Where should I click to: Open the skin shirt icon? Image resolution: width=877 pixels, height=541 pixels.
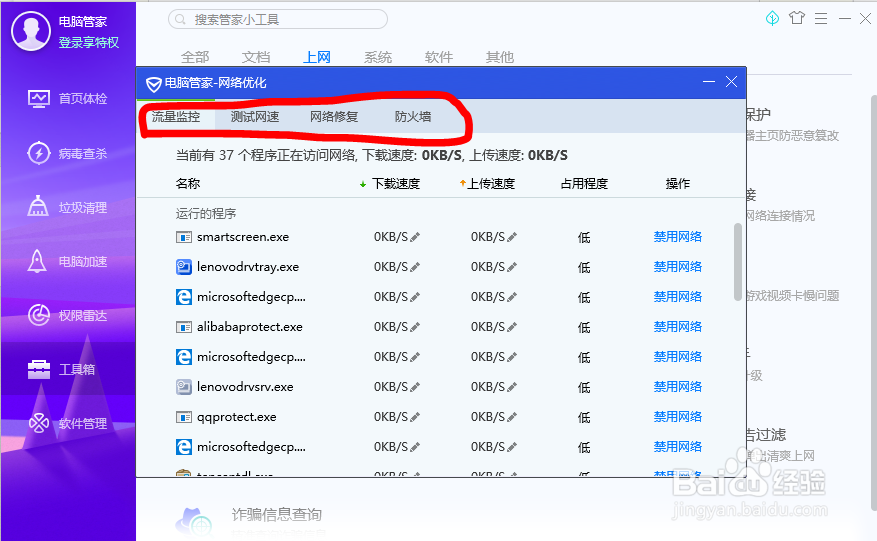pyautogui.click(x=796, y=18)
